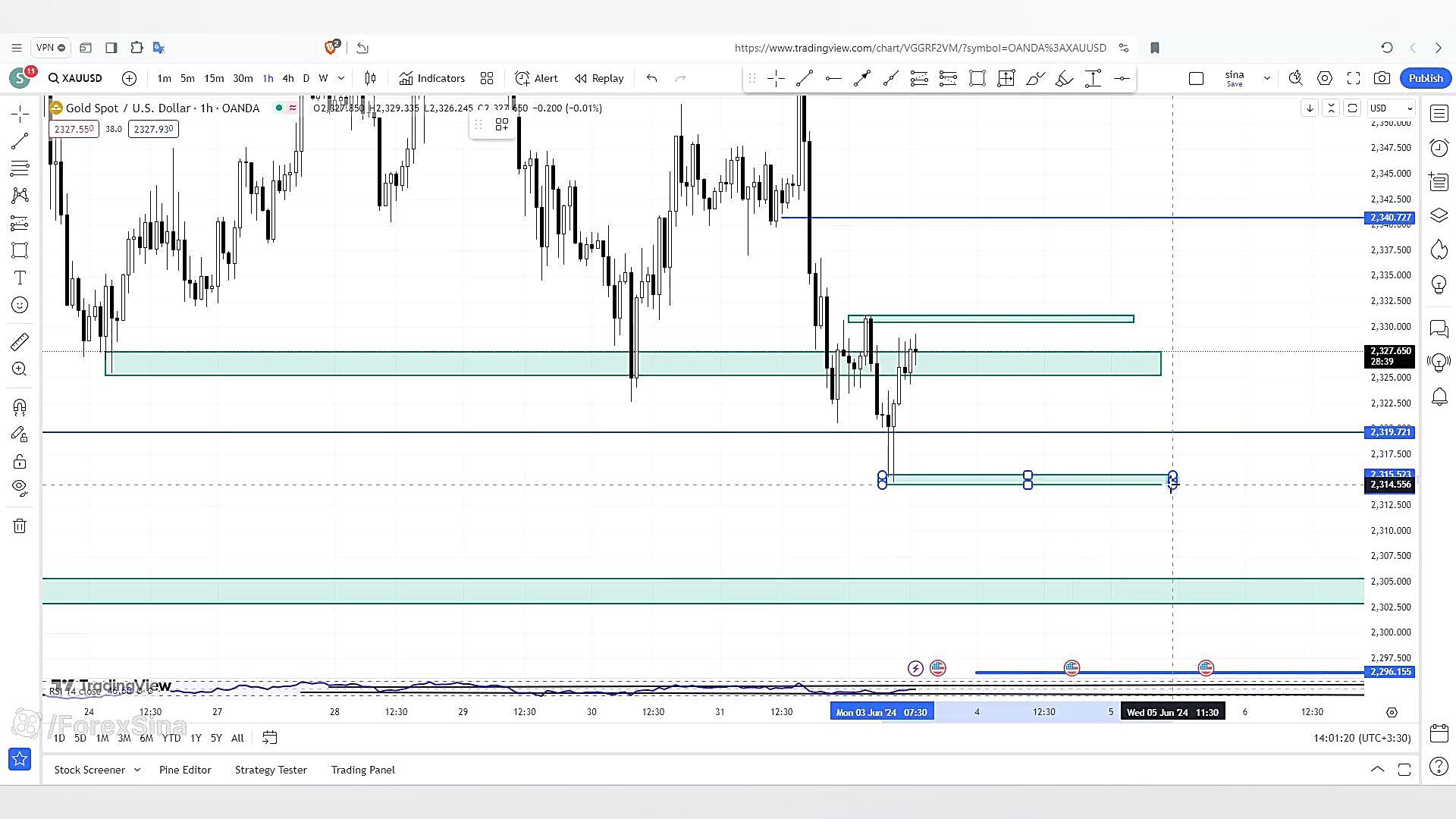Switch to the 5m timeframe
The image size is (1456, 819).
coord(187,78)
